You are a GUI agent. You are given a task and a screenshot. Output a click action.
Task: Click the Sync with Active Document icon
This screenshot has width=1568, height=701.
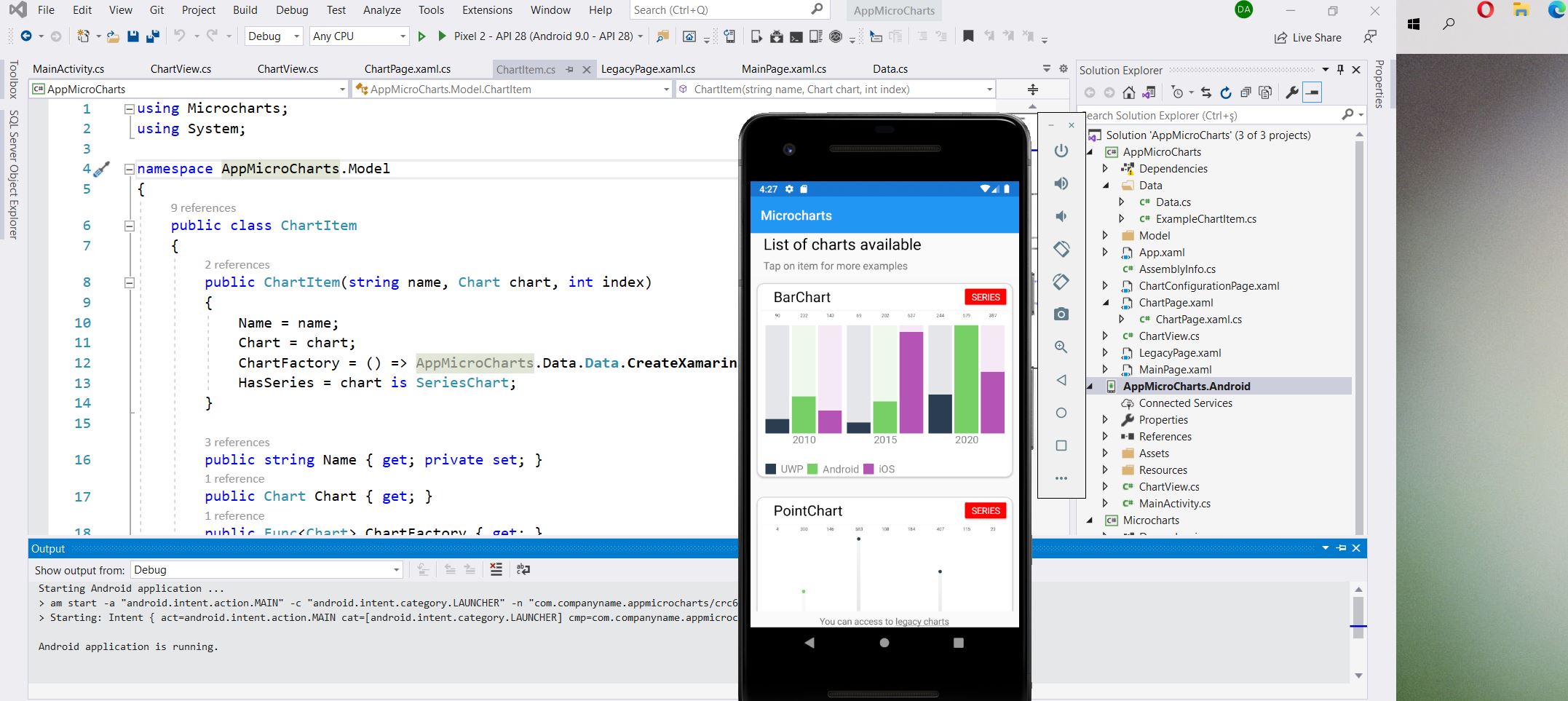1206,92
